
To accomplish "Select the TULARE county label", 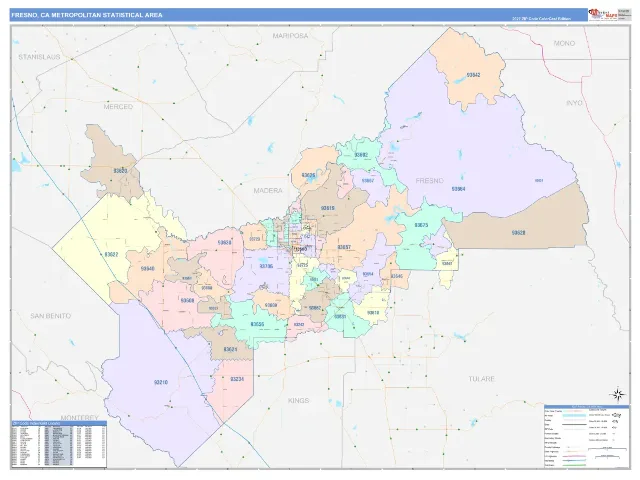I will point(482,379).
